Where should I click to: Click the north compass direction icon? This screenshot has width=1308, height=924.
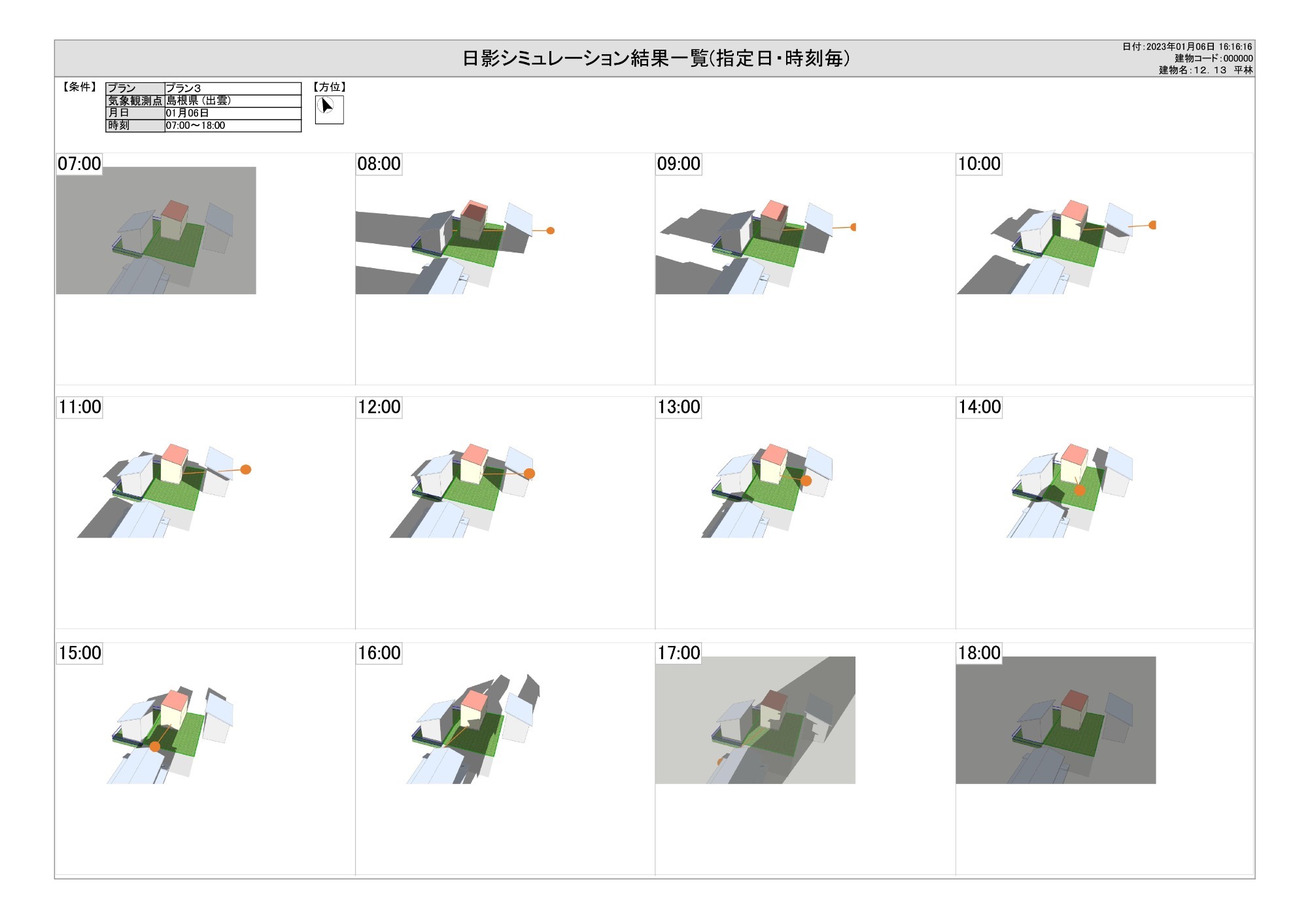pos(329,109)
